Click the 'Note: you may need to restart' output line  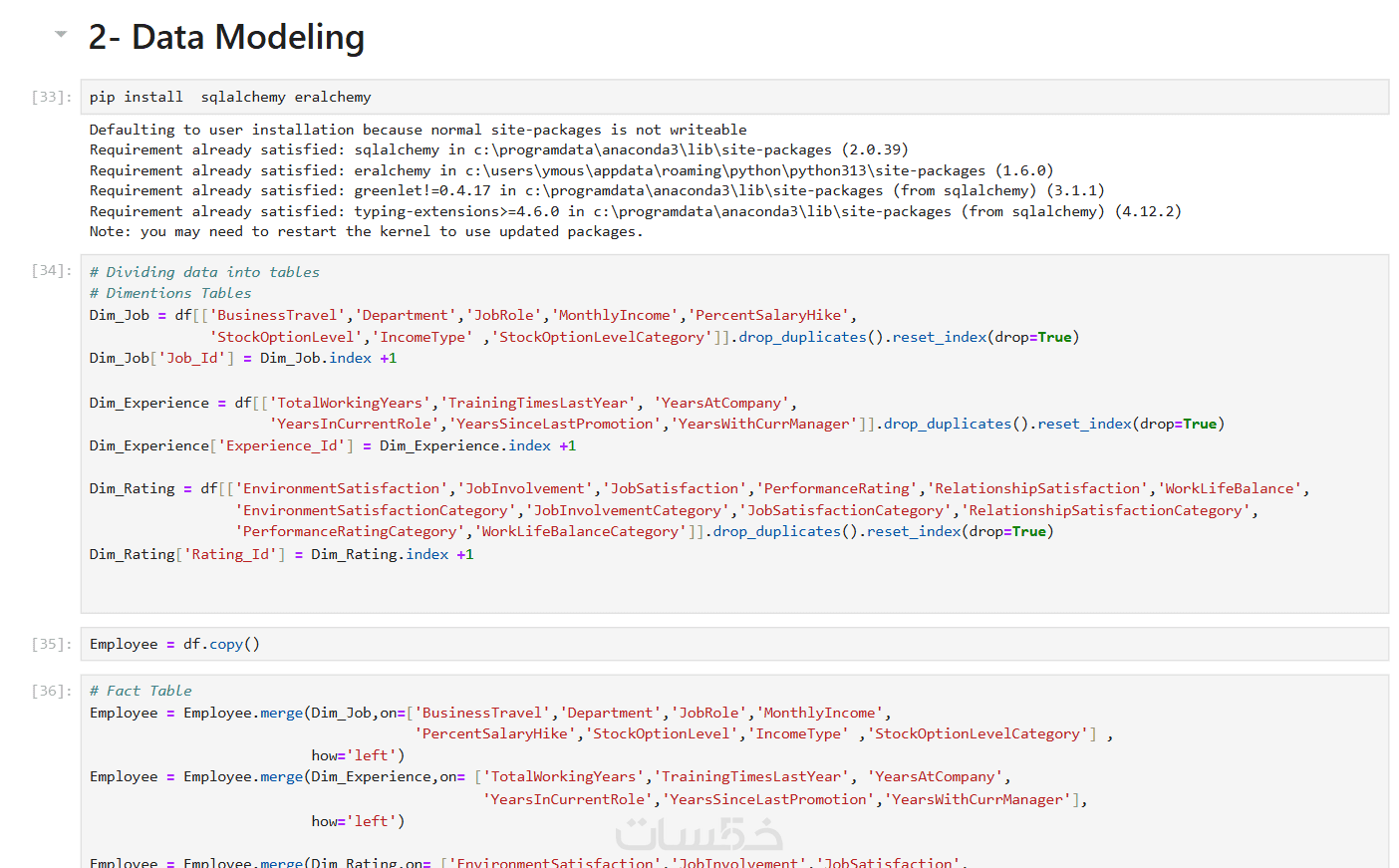coord(366,231)
